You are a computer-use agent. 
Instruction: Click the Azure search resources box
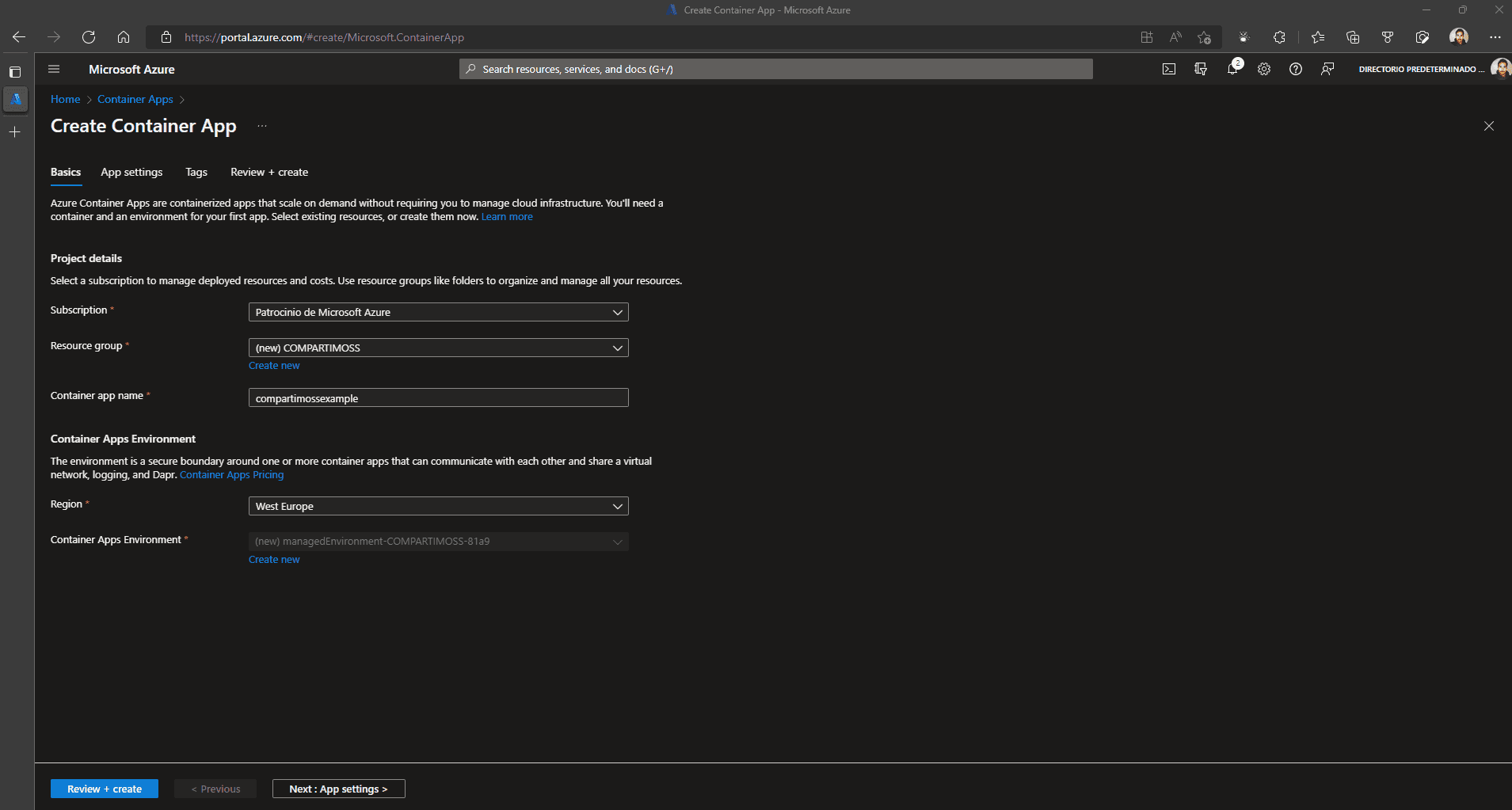tap(776, 69)
